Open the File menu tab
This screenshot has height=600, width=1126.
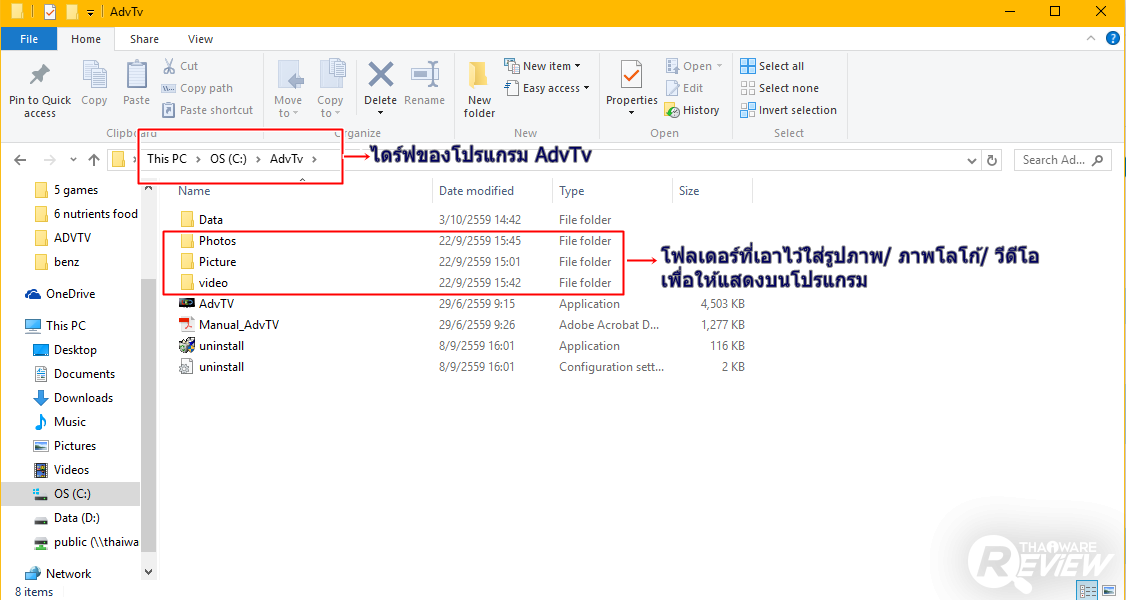click(x=29, y=39)
